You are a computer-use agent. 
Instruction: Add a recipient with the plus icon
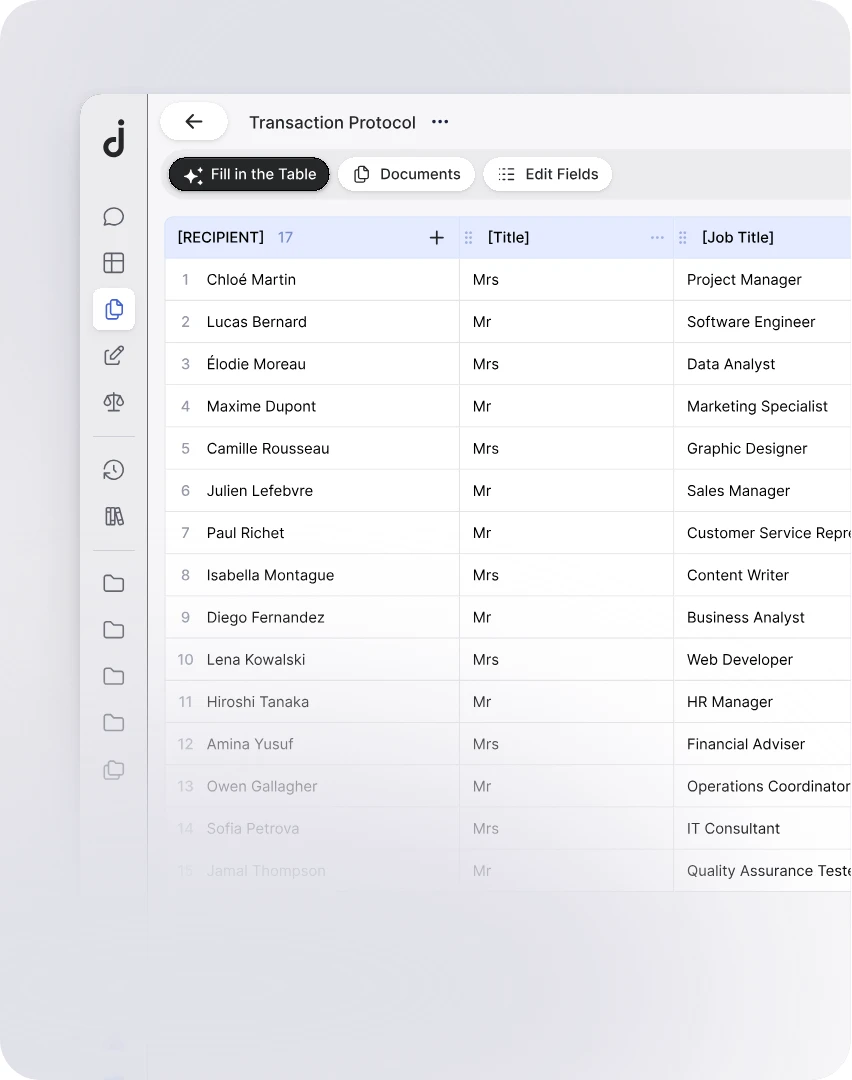(437, 238)
